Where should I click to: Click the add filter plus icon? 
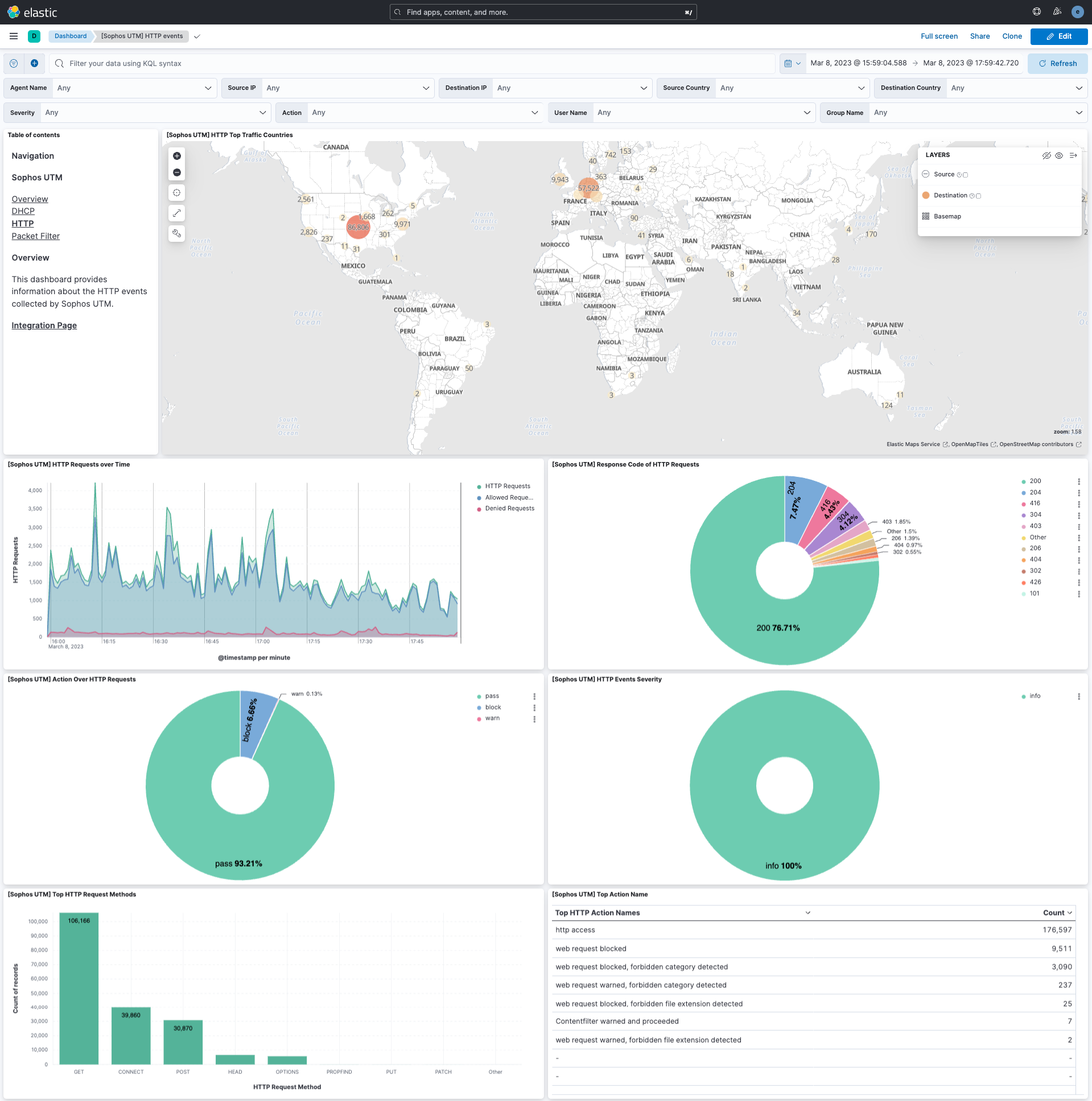coord(34,64)
